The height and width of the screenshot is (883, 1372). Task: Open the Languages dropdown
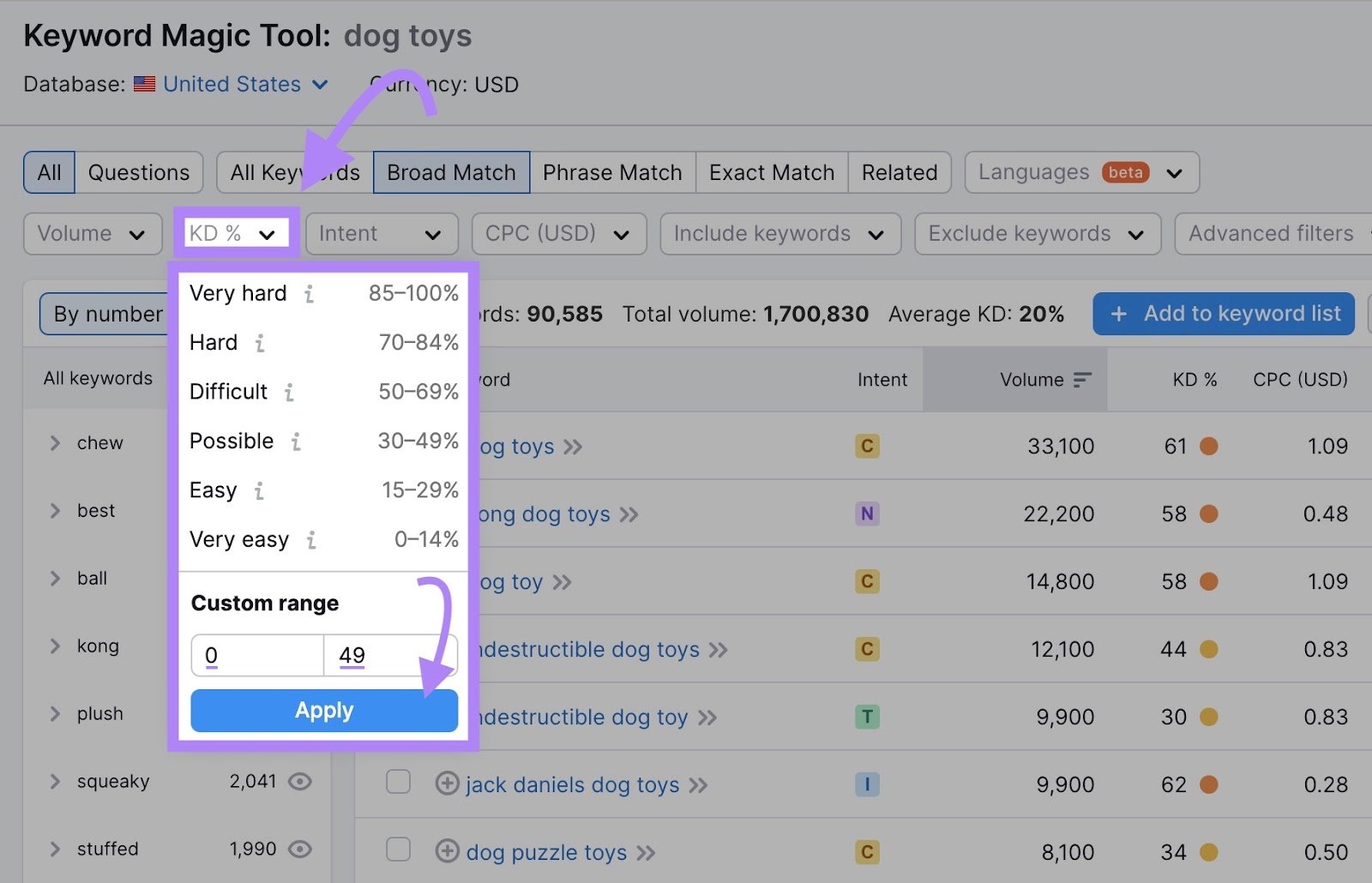(1080, 171)
